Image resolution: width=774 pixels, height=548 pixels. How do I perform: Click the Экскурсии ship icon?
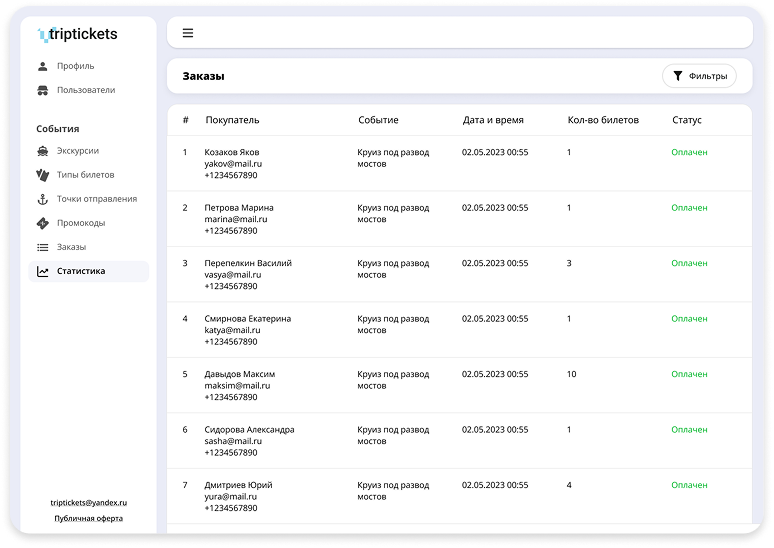(x=43, y=151)
